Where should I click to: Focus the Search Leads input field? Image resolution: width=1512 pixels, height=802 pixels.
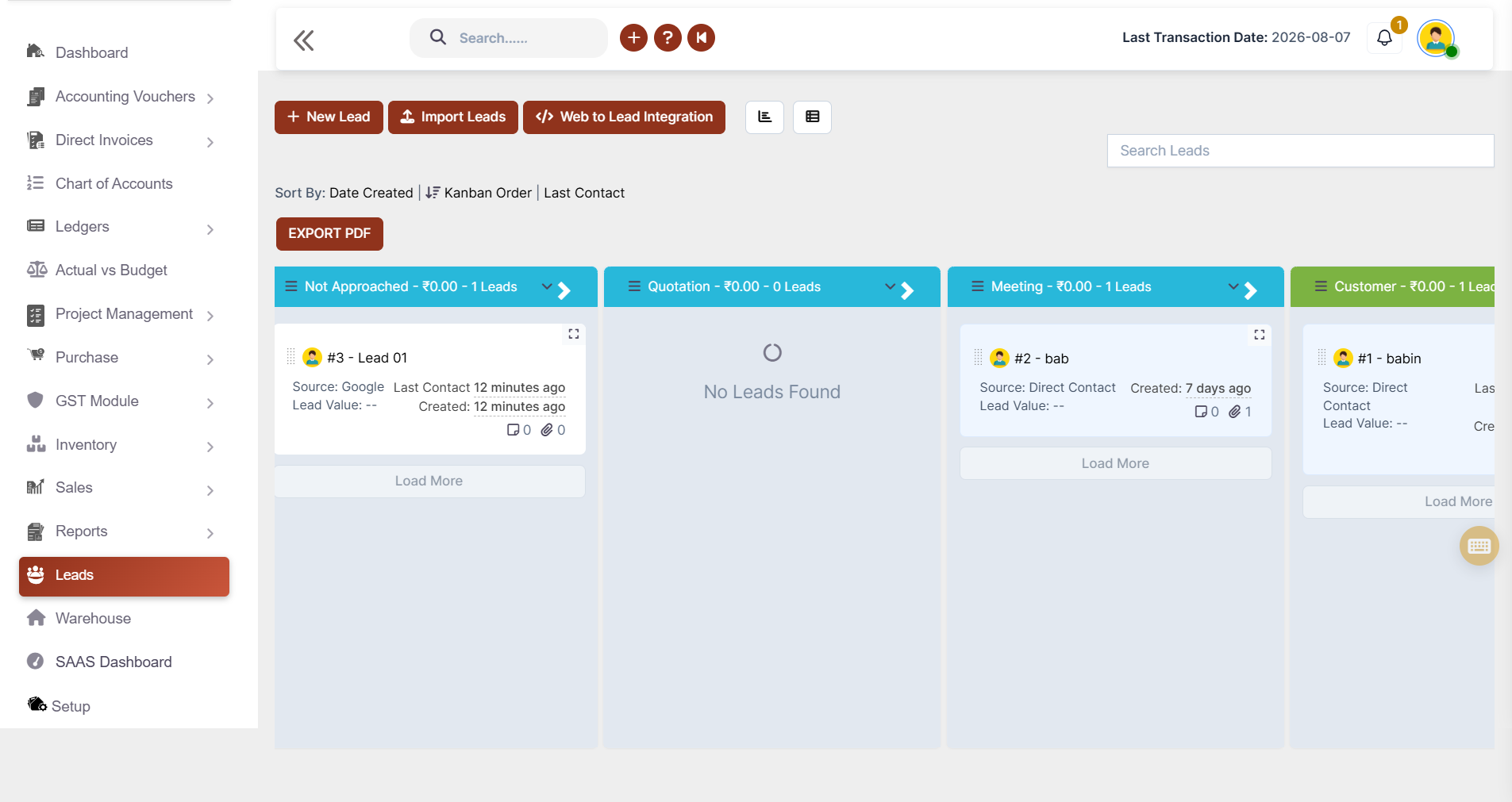coord(1300,151)
